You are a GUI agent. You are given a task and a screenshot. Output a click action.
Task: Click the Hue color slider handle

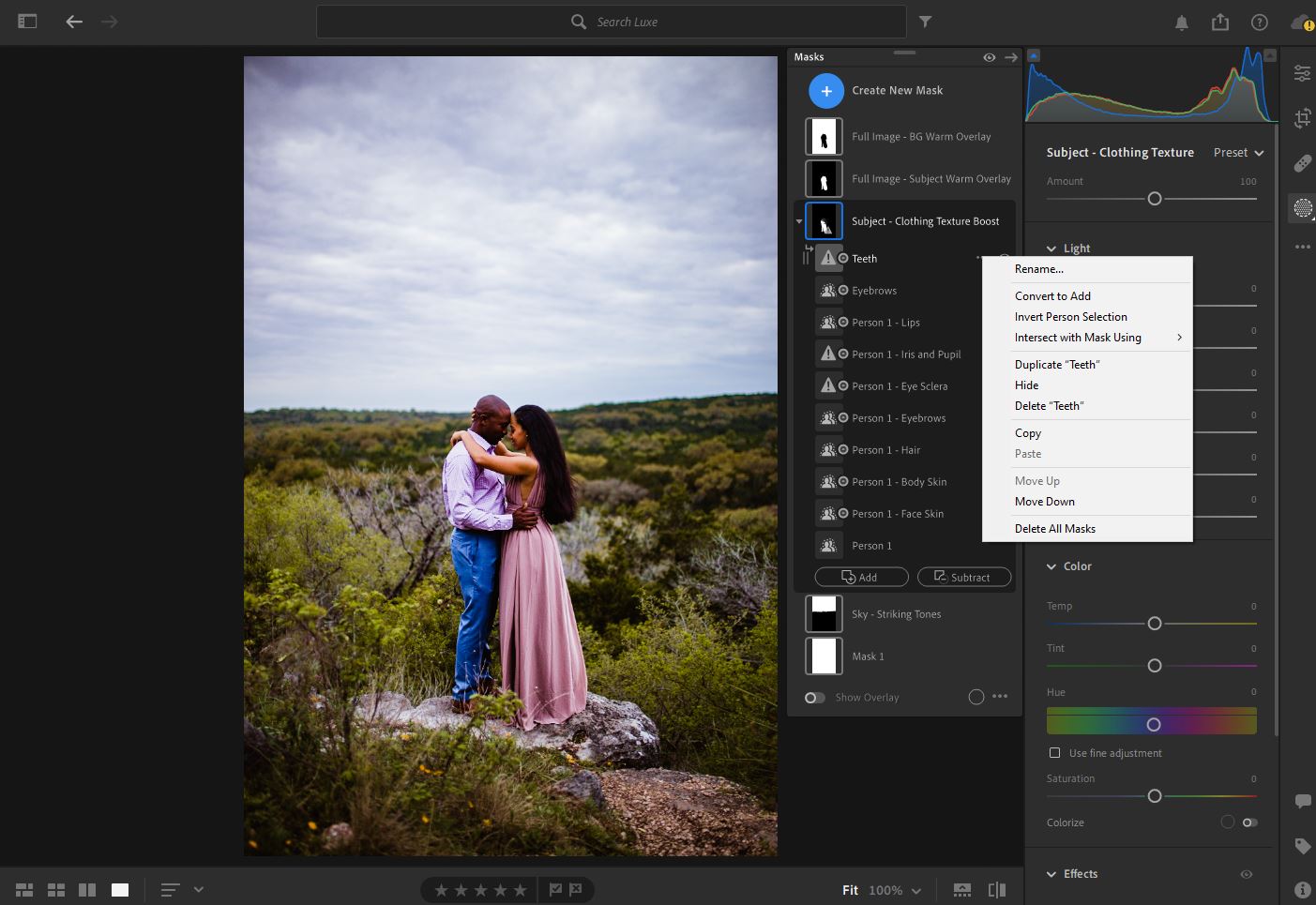[1154, 725]
